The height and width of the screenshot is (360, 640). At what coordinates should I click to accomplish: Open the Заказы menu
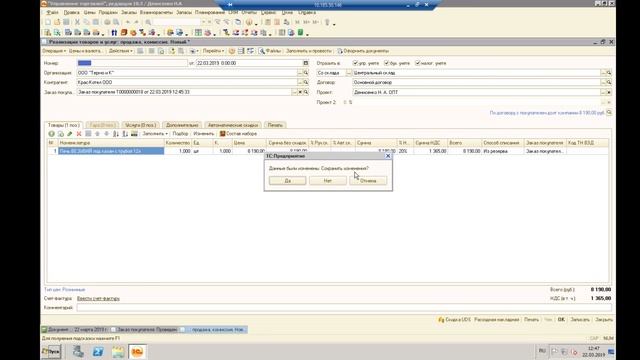(129, 13)
